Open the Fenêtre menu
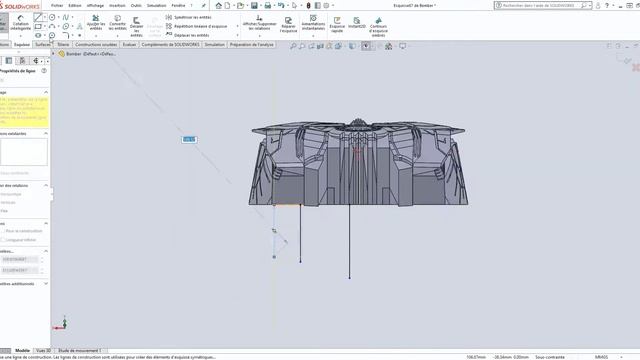This screenshot has height=360, width=640. click(x=178, y=5)
